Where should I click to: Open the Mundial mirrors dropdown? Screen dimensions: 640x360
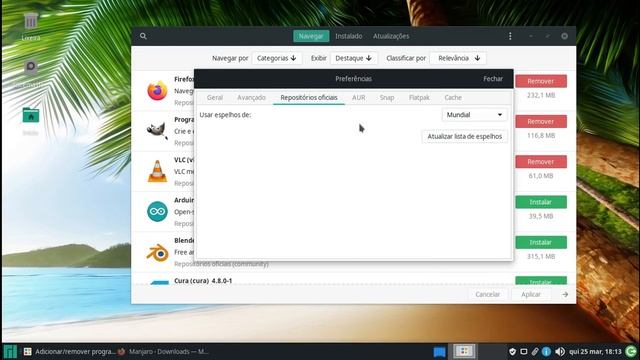pyautogui.click(x=474, y=115)
